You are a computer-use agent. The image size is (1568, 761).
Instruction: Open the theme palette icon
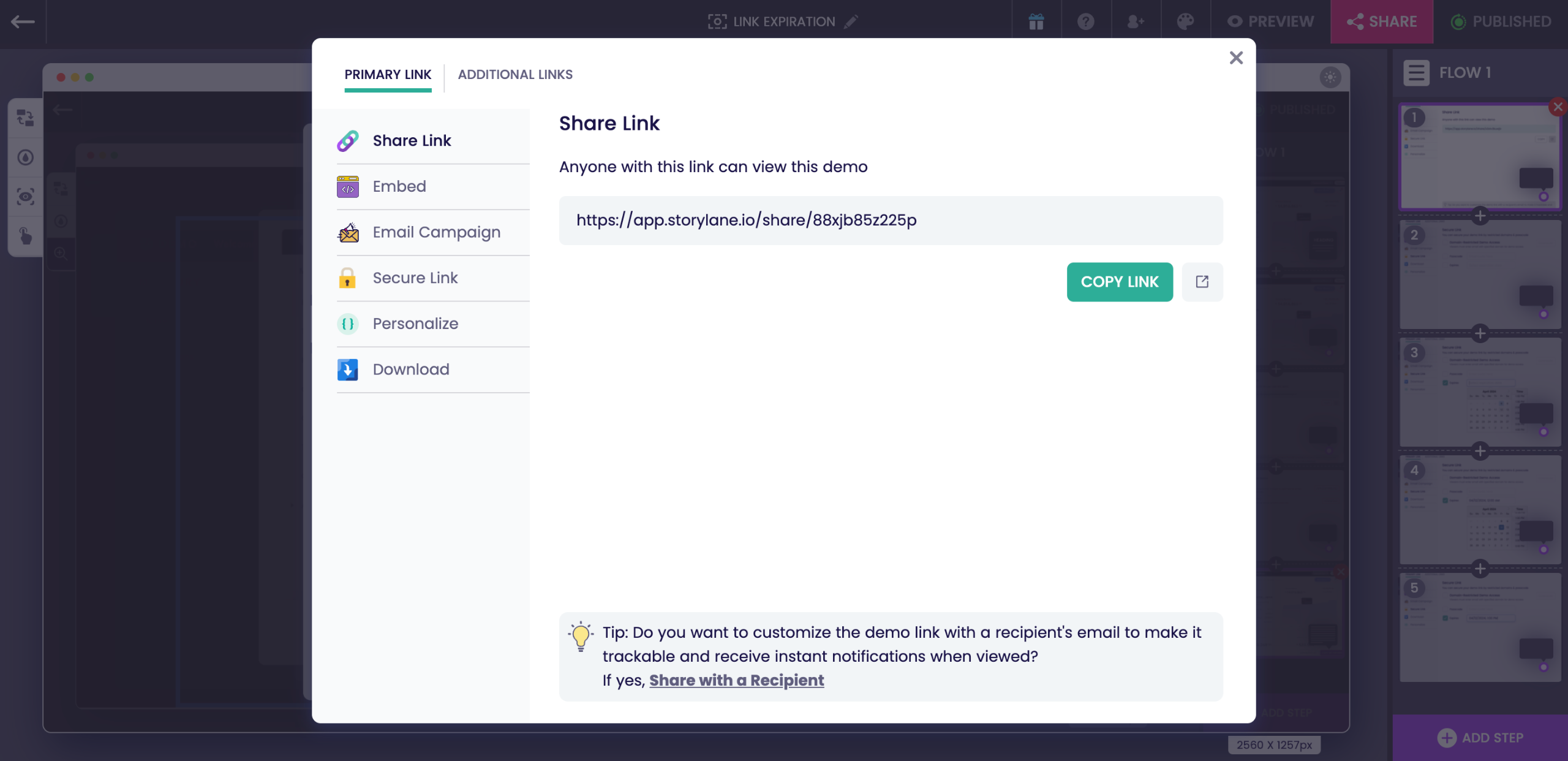1185,22
